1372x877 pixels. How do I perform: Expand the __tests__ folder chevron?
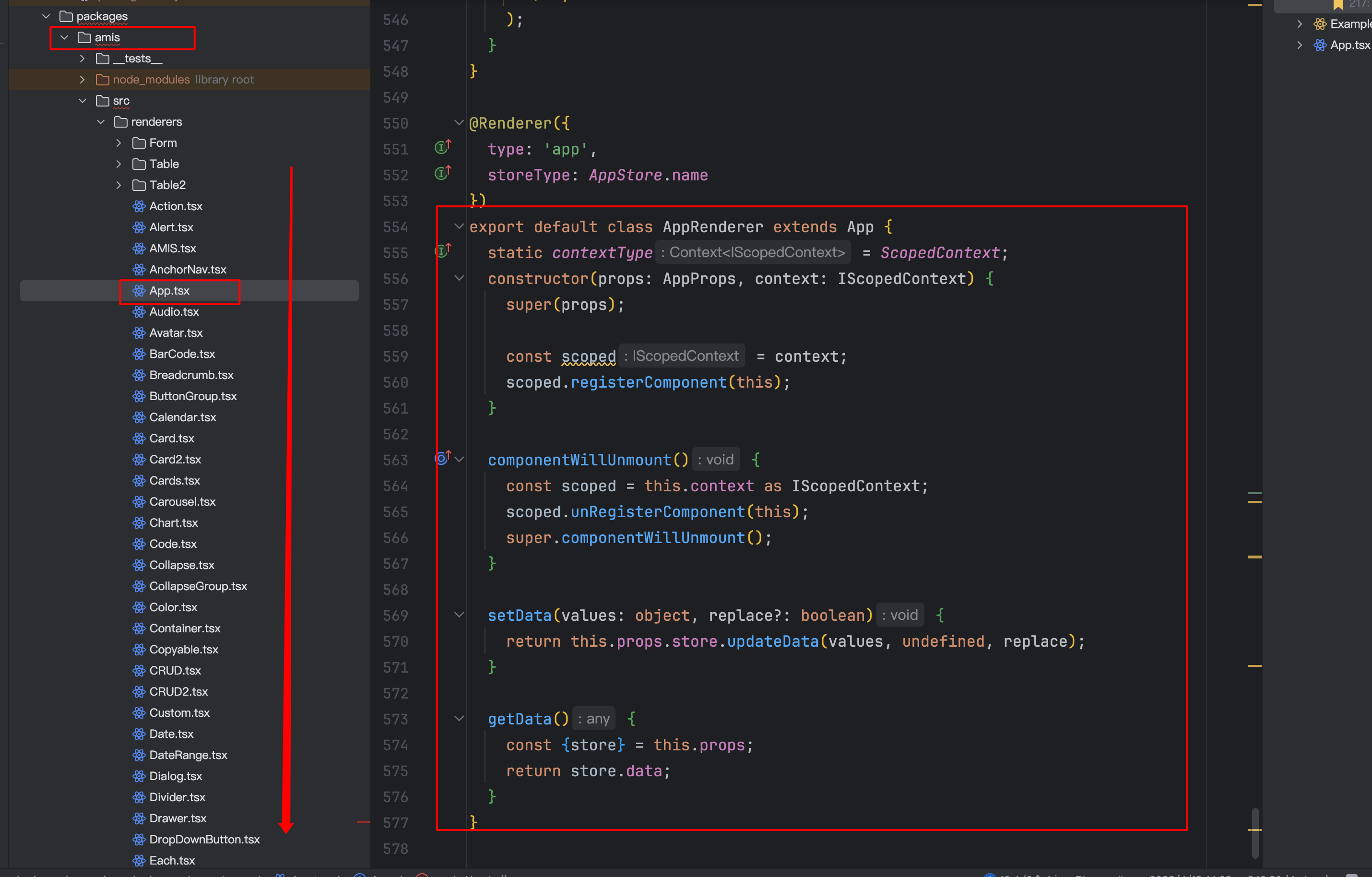pyautogui.click(x=83, y=59)
